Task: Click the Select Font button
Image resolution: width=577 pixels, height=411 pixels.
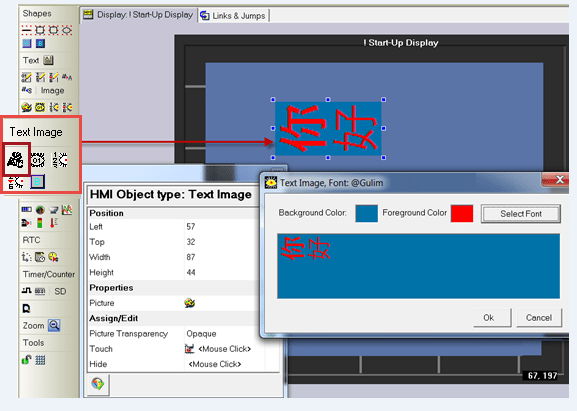Action: coord(521,214)
